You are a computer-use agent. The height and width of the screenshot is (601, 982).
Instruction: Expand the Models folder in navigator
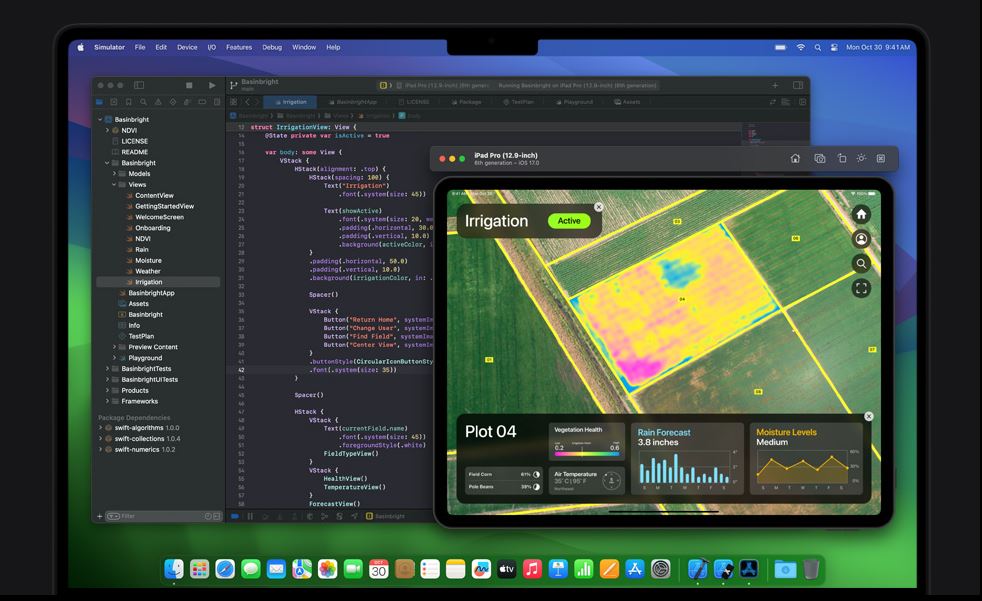115,174
